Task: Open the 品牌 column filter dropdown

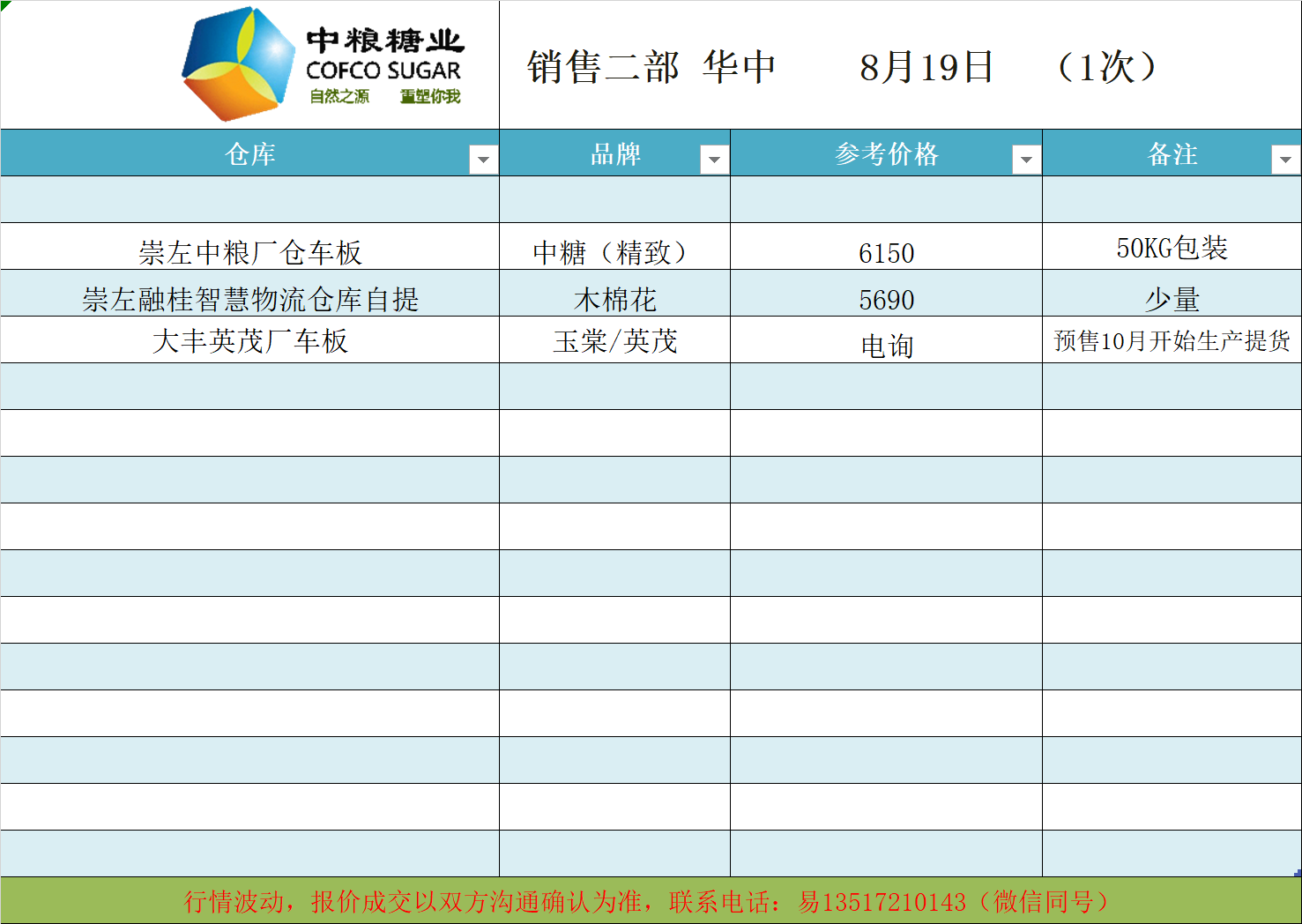Action: tap(714, 160)
